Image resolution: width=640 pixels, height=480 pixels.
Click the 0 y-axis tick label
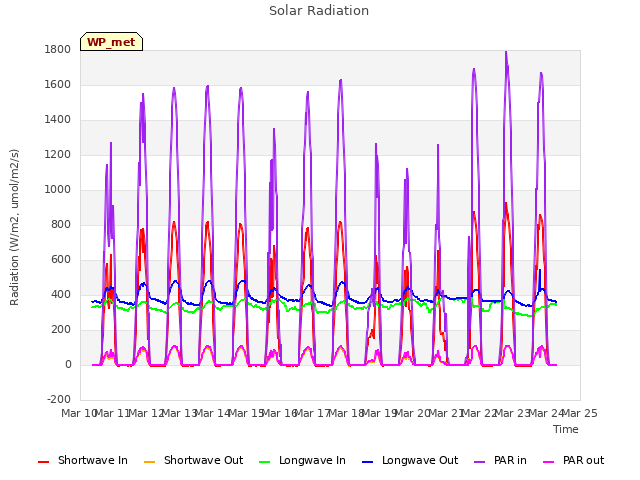click(x=68, y=364)
